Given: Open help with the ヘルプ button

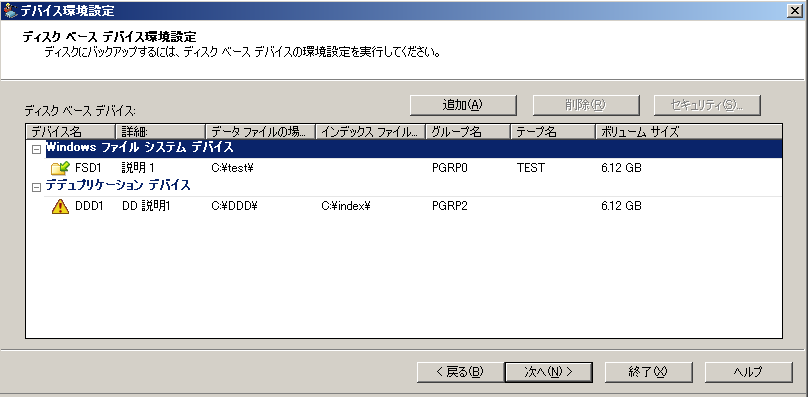Looking at the screenshot, I should (x=748, y=372).
